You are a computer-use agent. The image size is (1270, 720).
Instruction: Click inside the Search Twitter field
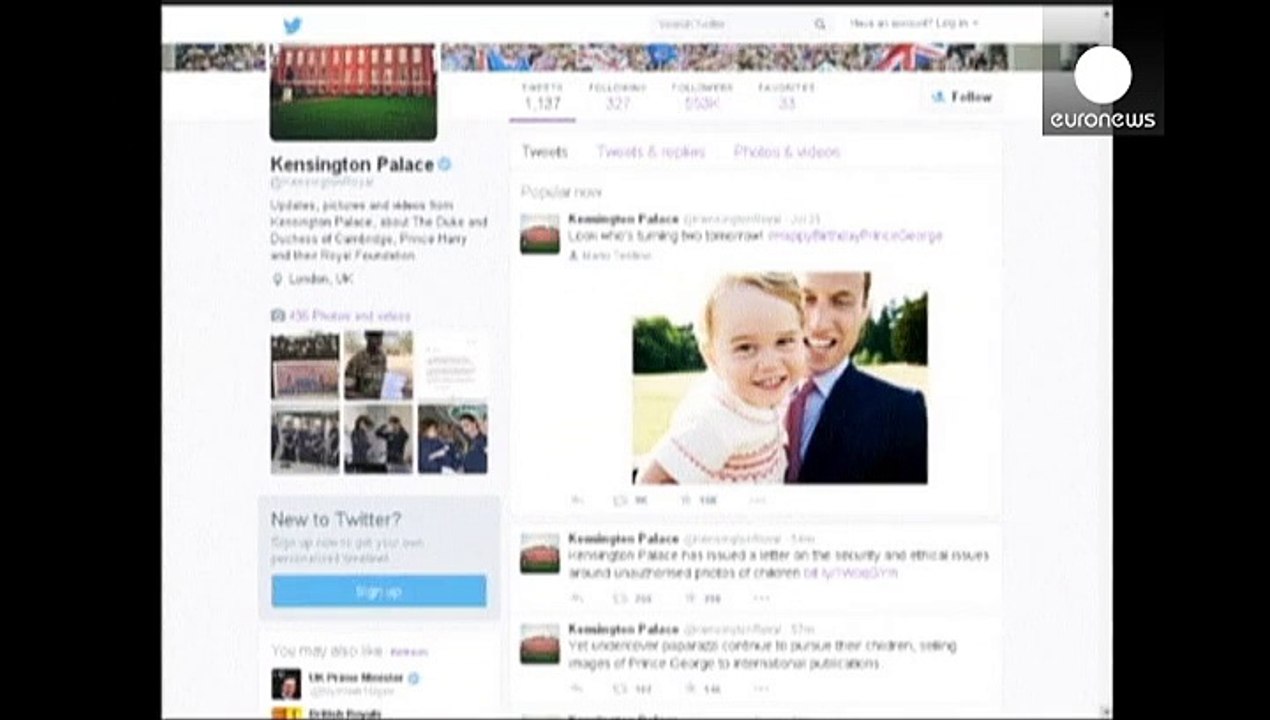click(x=732, y=24)
